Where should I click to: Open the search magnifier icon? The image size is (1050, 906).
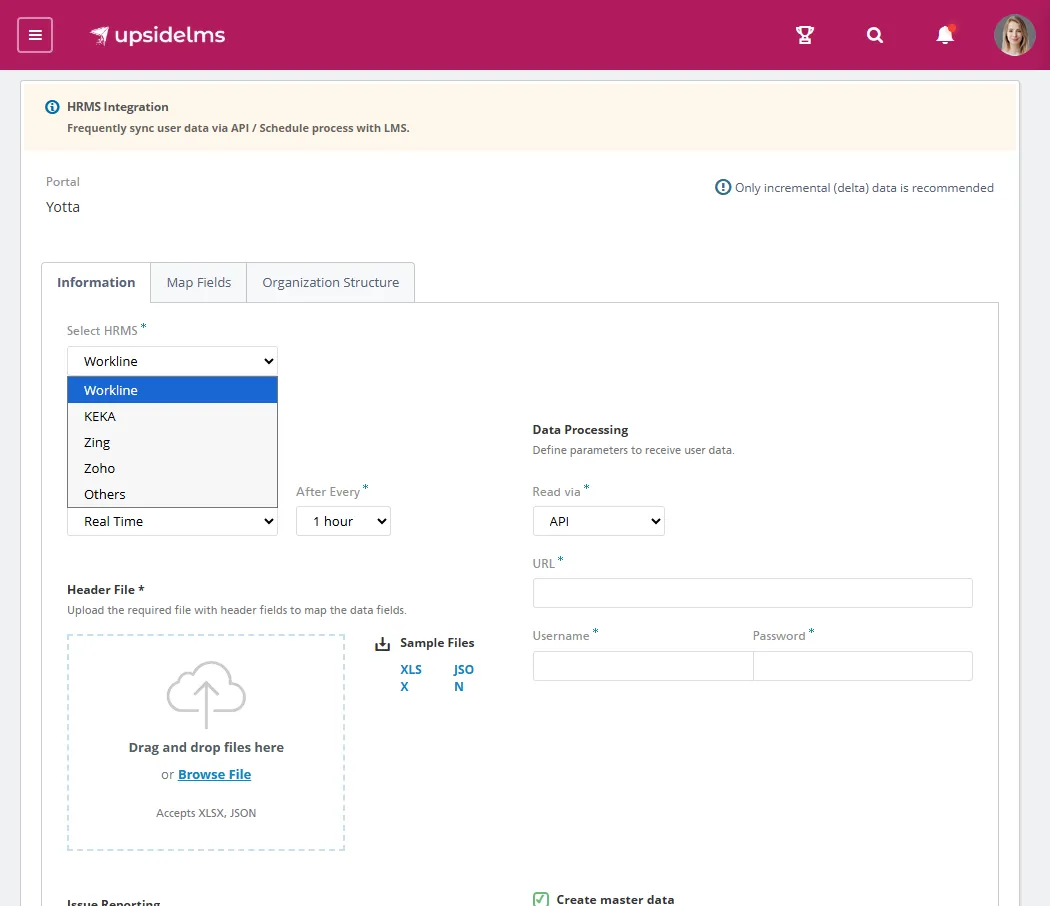(x=875, y=35)
